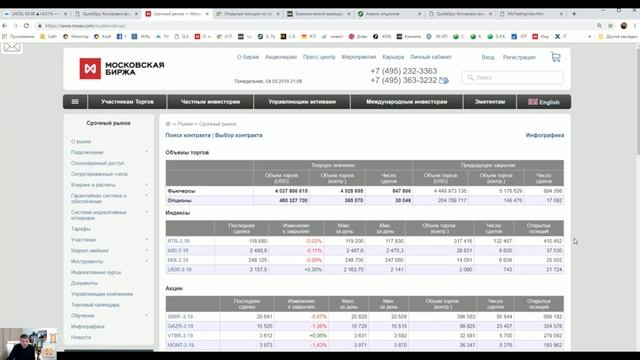Click the phone callback icon beside number

coord(444,80)
